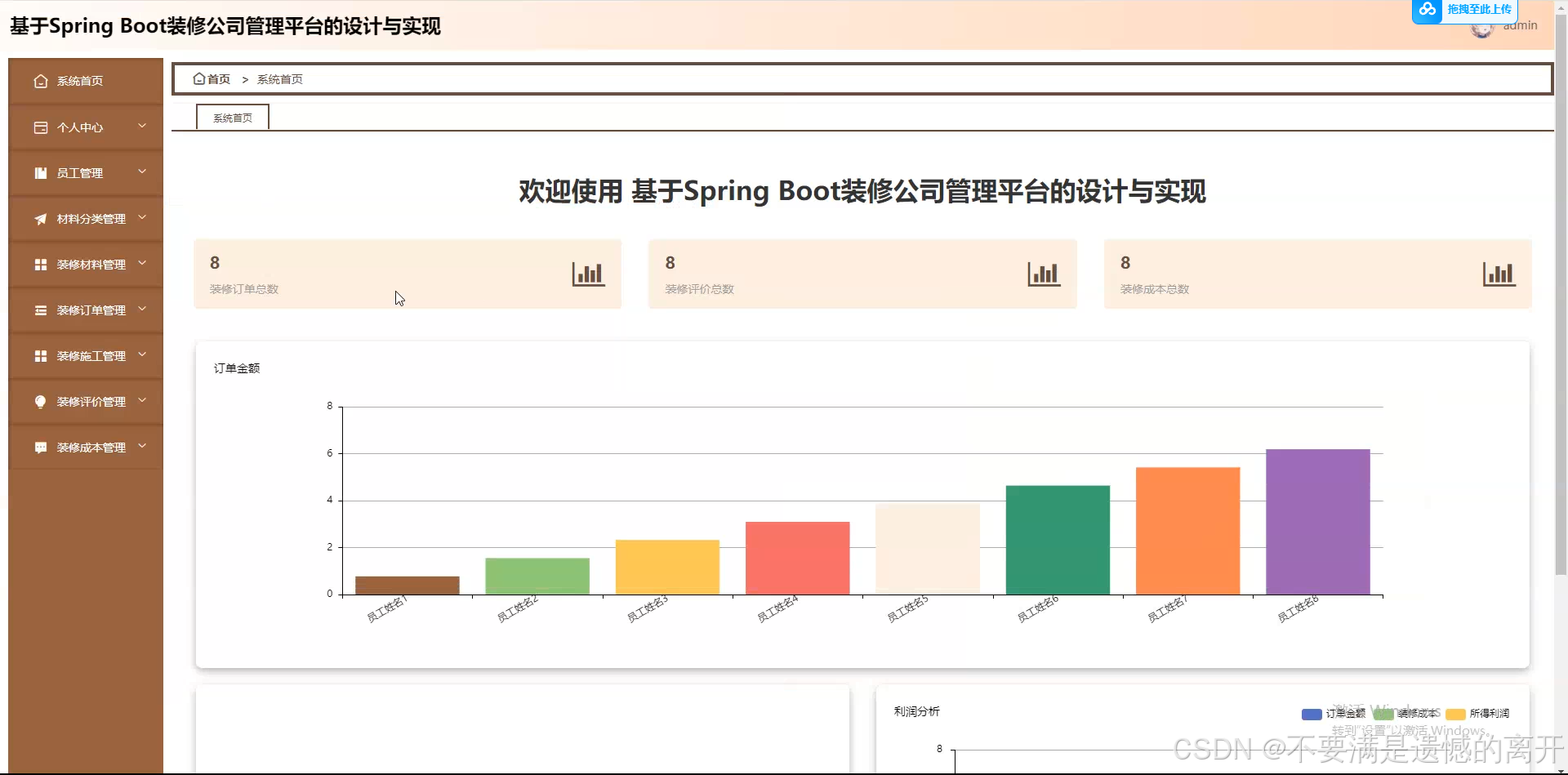
Task: Click the bar chart icon on 装修成本总数 card
Action: click(1499, 274)
